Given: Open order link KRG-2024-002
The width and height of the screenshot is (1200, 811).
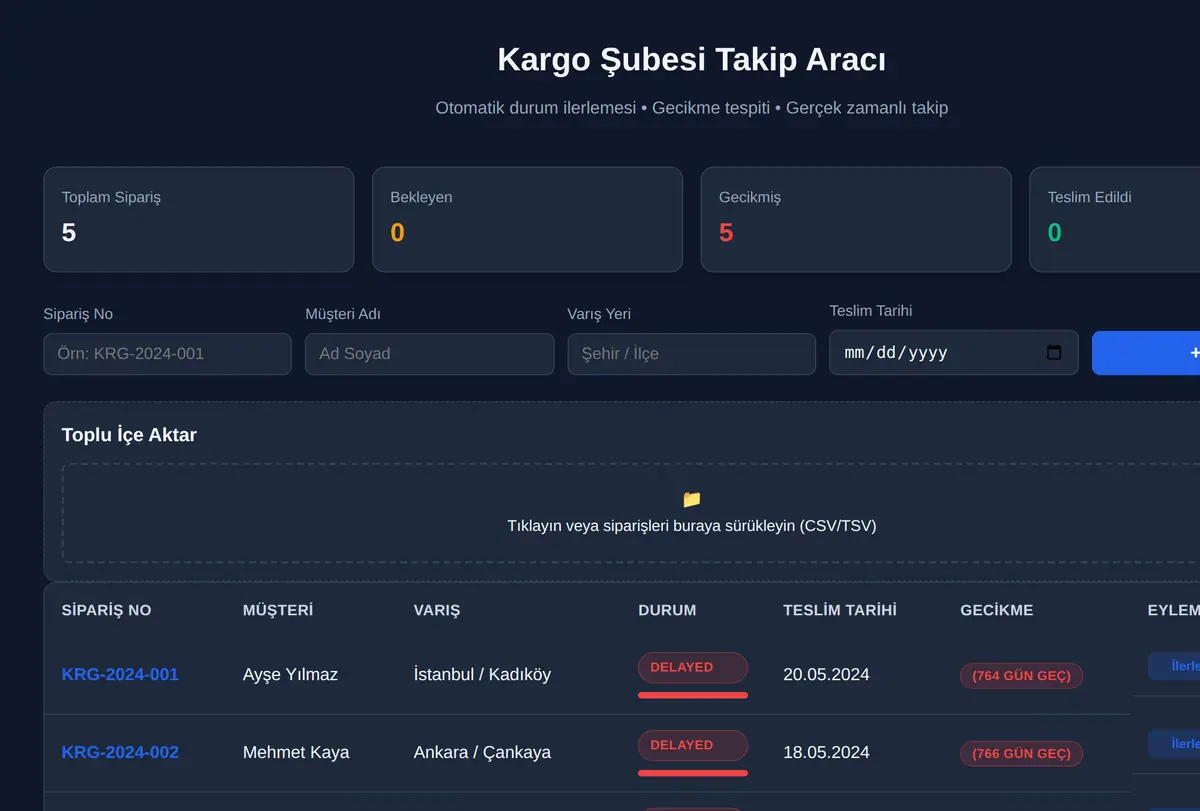Looking at the screenshot, I should click(x=120, y=752).
